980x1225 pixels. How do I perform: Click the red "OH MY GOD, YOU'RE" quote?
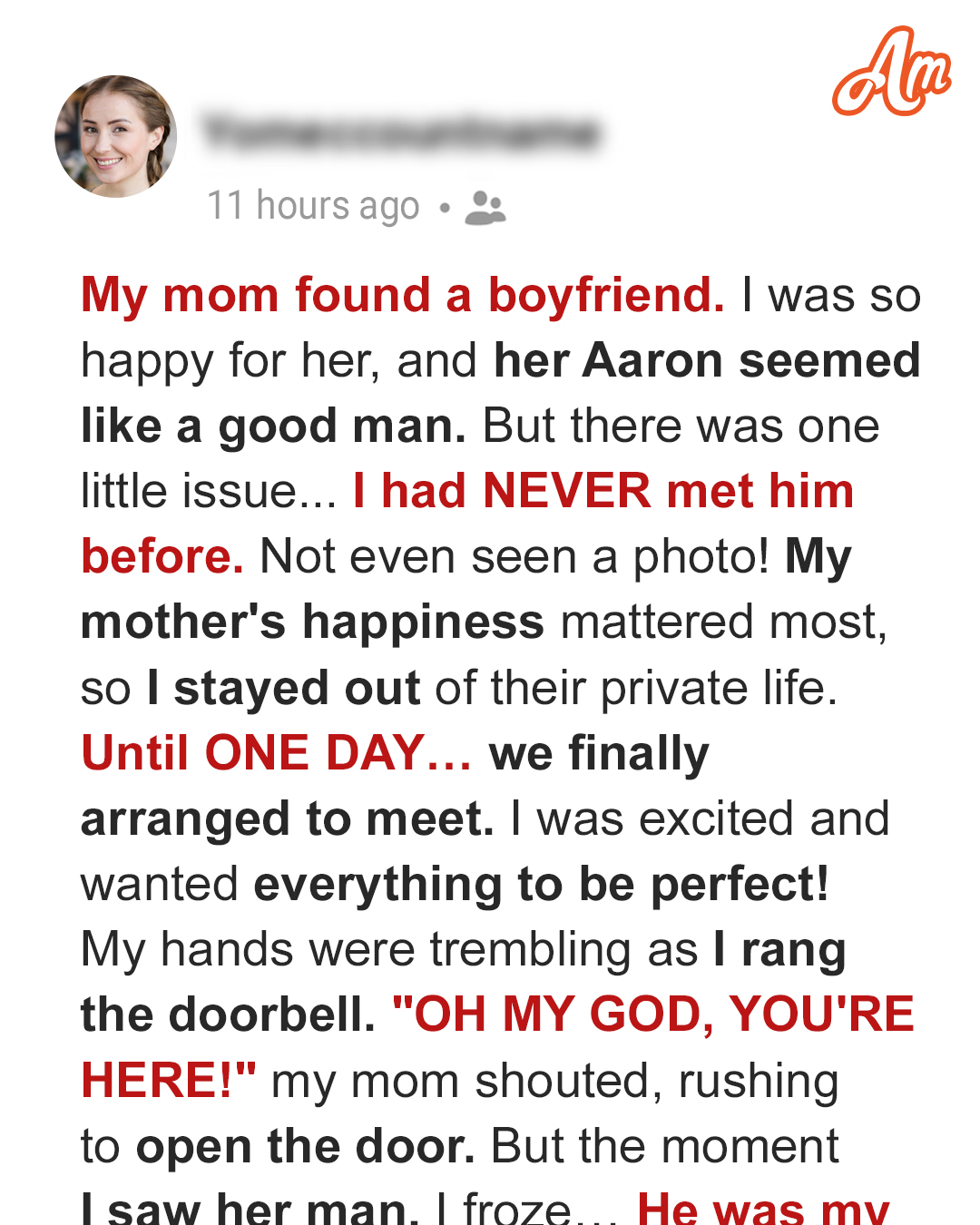[652, 1014]
